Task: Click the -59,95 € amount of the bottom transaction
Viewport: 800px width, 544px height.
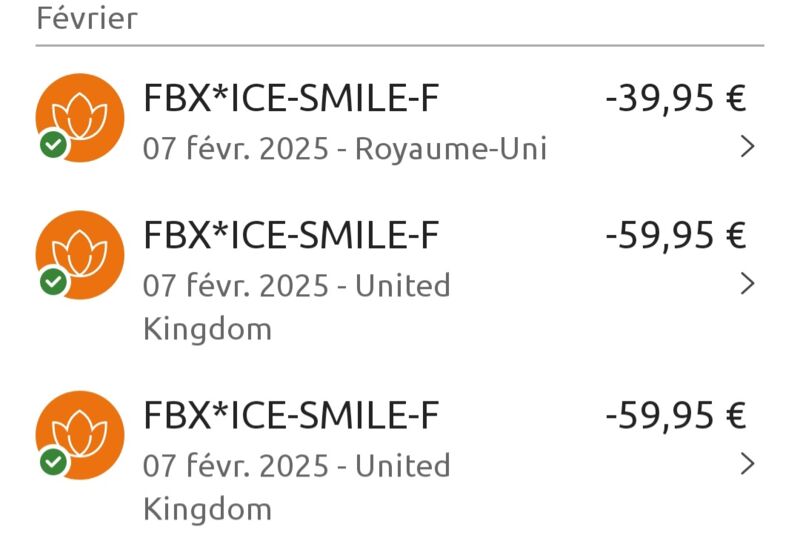Action: click(x=676, y=415)
